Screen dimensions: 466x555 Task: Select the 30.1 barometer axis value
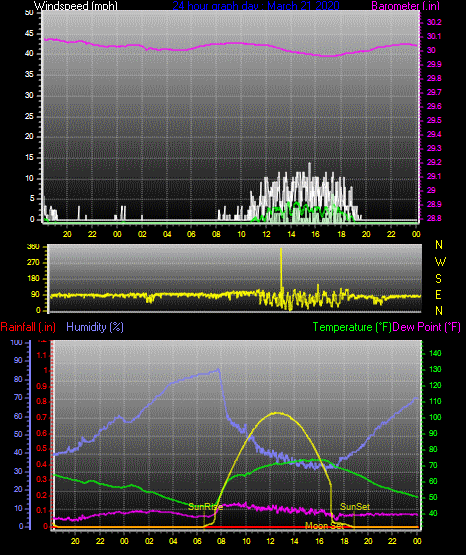pos(434,36)
